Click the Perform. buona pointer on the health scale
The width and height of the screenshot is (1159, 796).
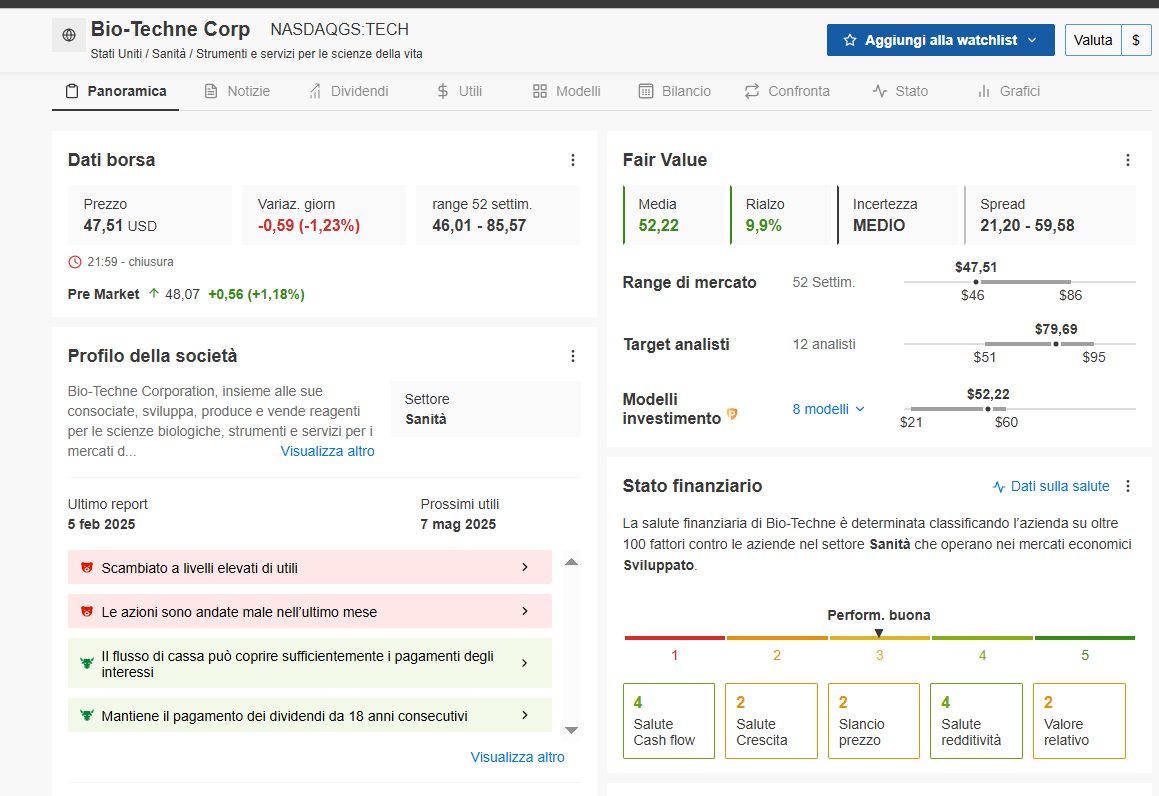click(879, 633)
